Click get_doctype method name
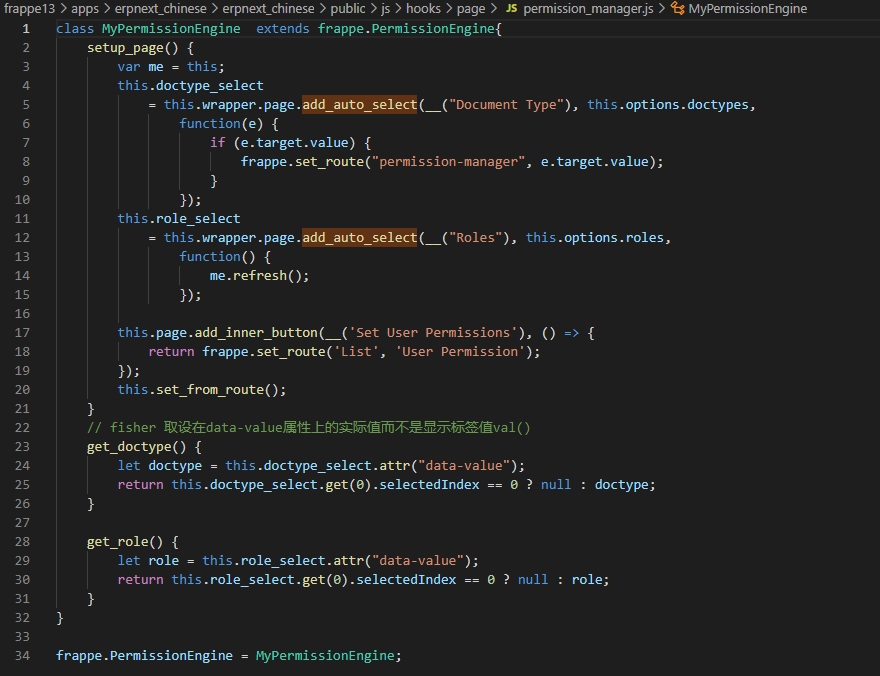 (x=129, y=447)
